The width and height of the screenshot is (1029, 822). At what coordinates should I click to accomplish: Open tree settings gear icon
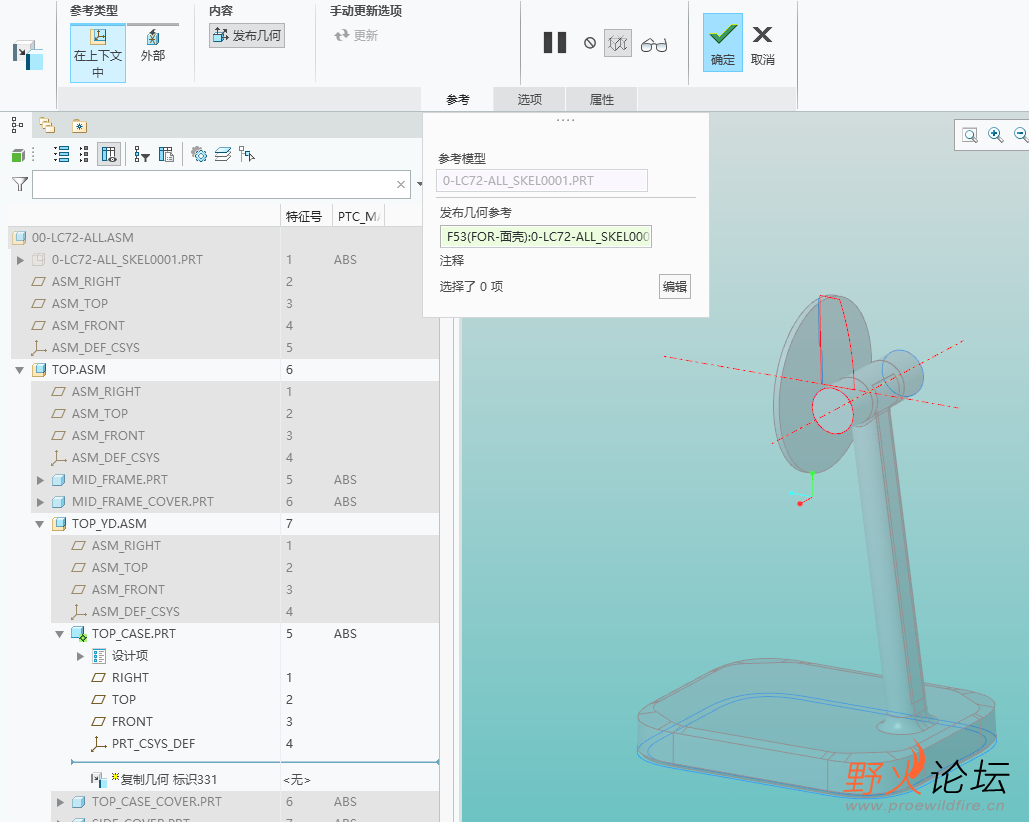[199, 154]
